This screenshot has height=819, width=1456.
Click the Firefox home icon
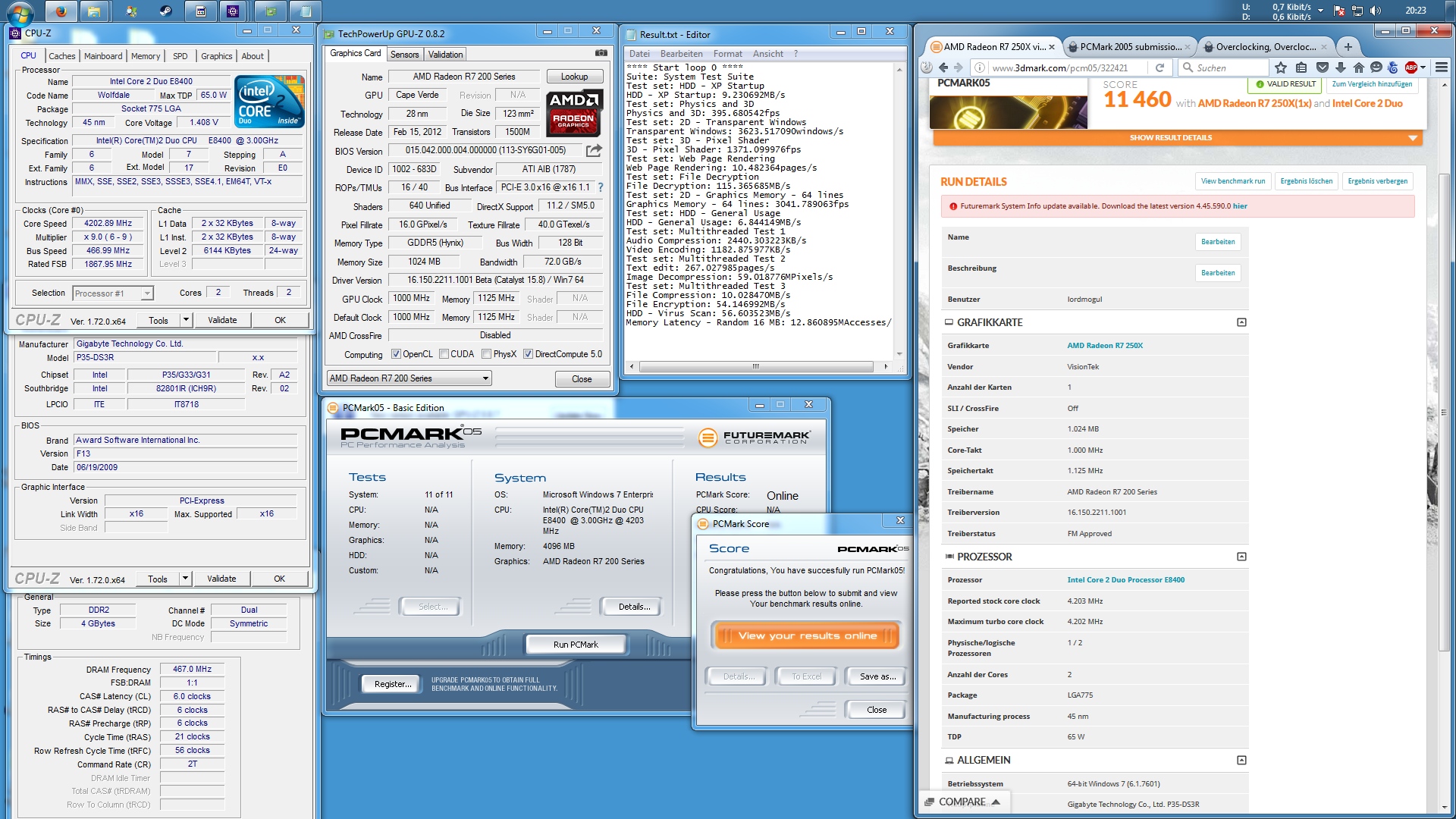pos(1359,67)
